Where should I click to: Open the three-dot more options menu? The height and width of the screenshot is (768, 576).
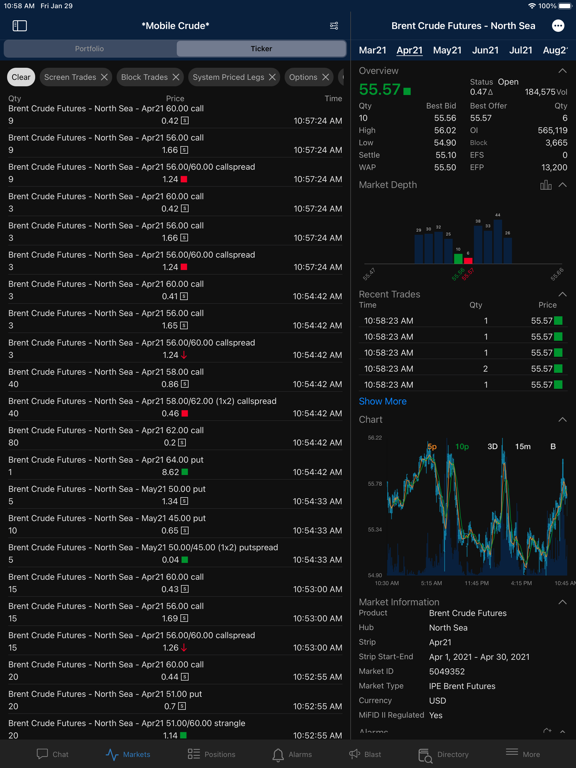click(558, 26)
